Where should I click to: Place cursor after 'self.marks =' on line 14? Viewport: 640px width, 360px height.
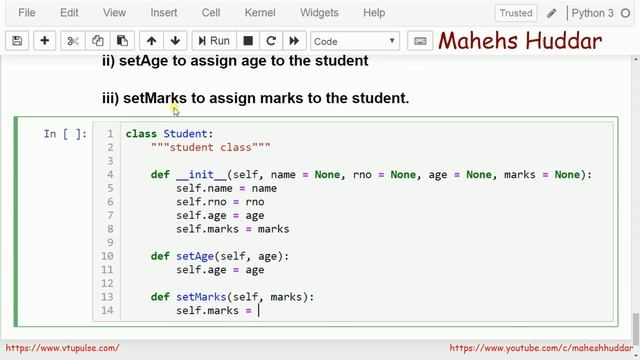tap(259, 311)
